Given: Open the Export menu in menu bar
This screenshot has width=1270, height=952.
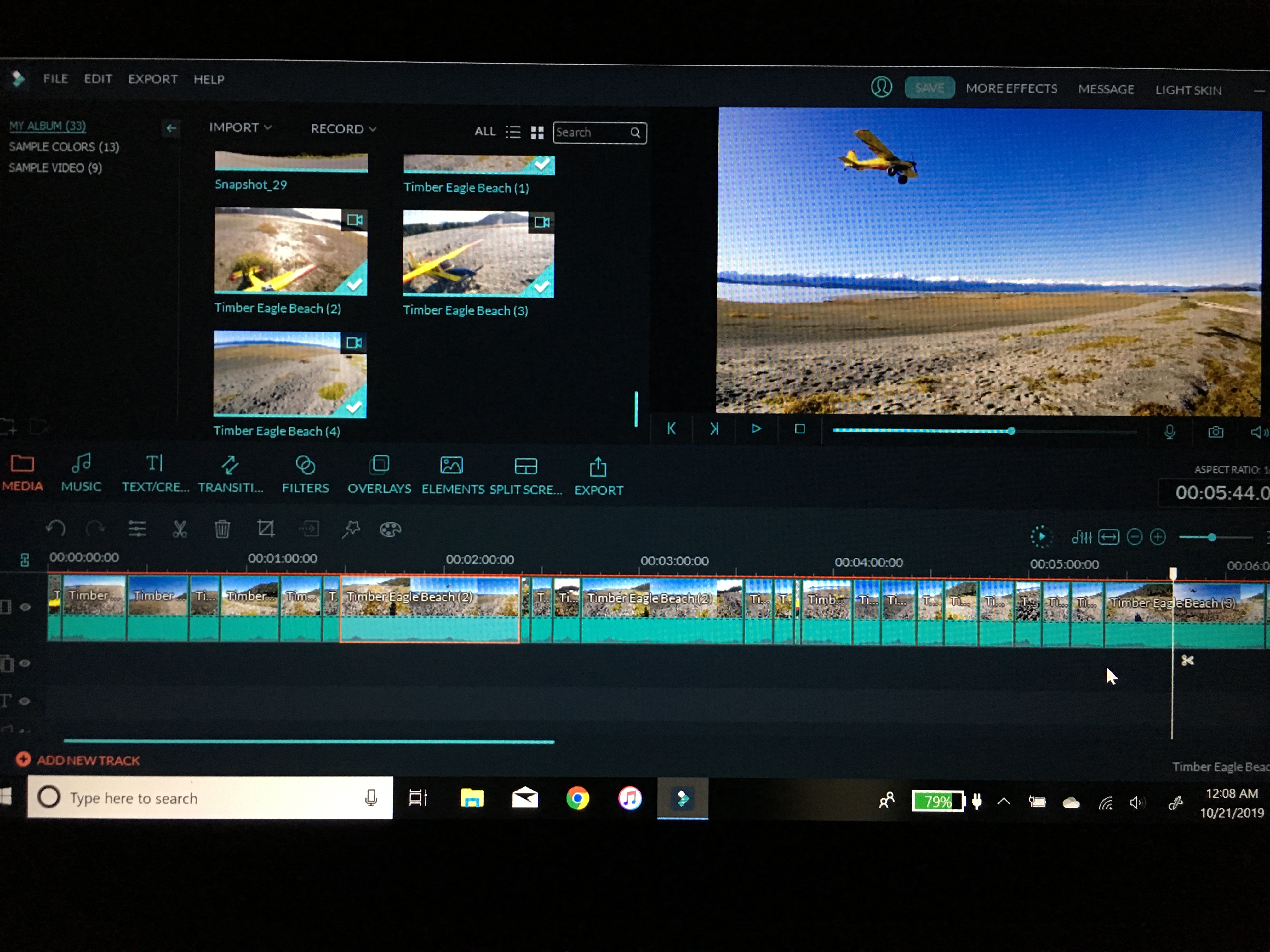Looking at the screenshot, I should pos(152,79).
